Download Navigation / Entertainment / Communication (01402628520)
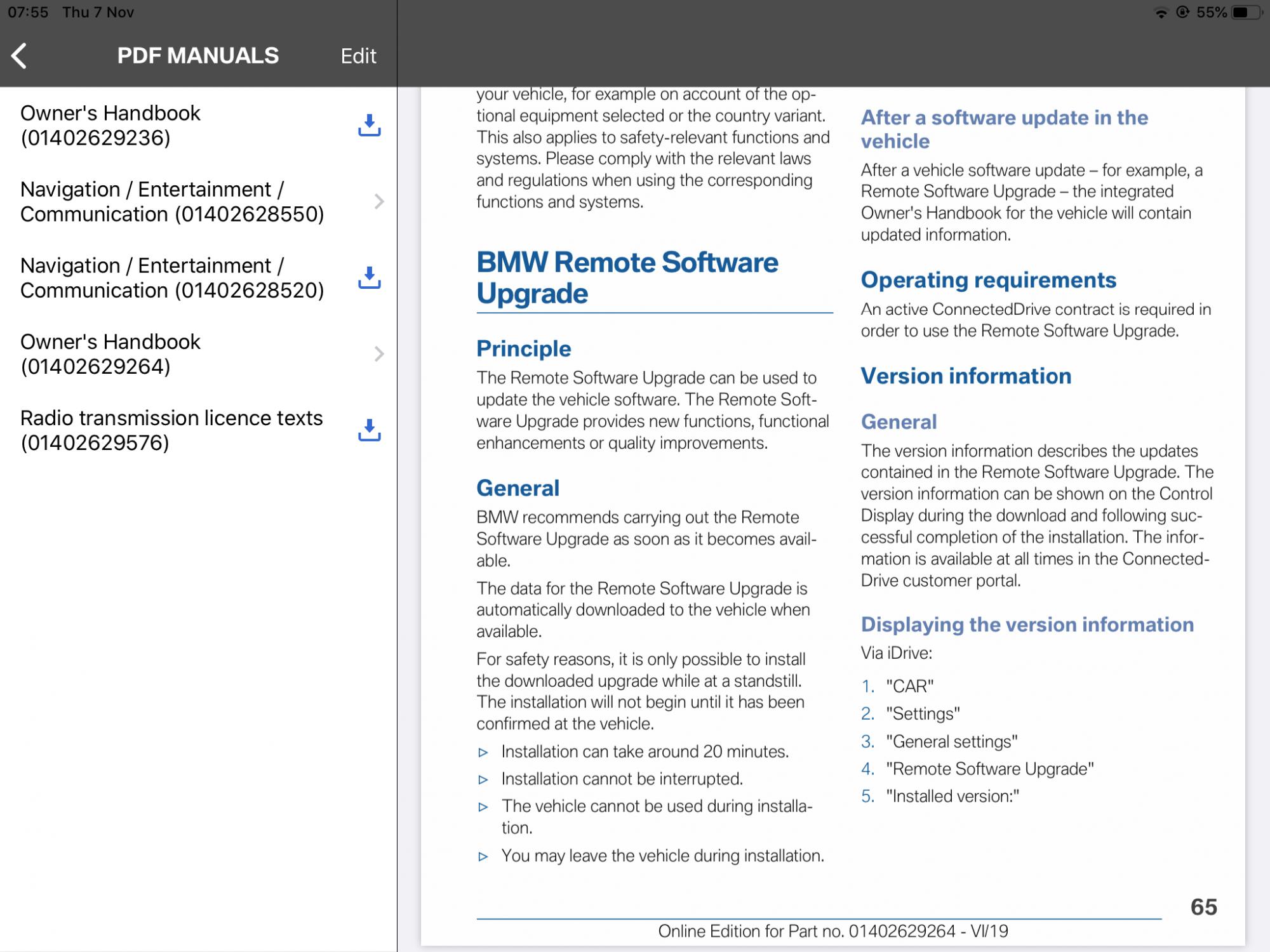The image size is (1270, 952). point(369,278)
